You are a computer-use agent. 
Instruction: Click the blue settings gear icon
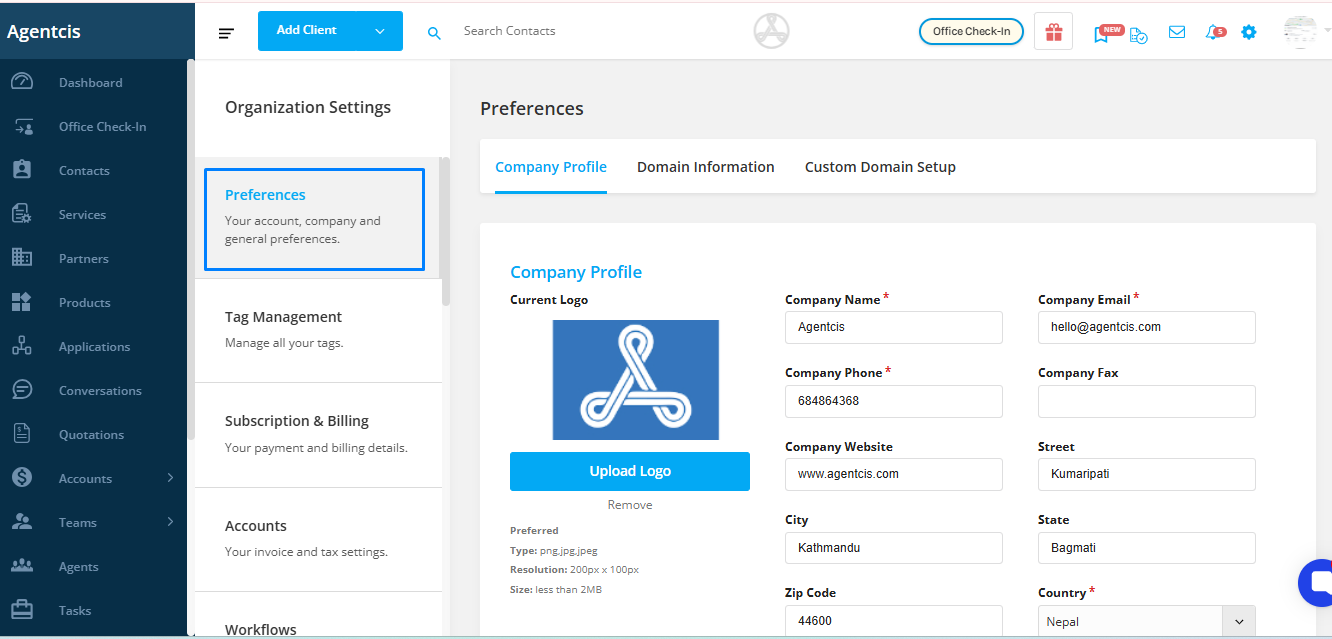(1249, 32)
